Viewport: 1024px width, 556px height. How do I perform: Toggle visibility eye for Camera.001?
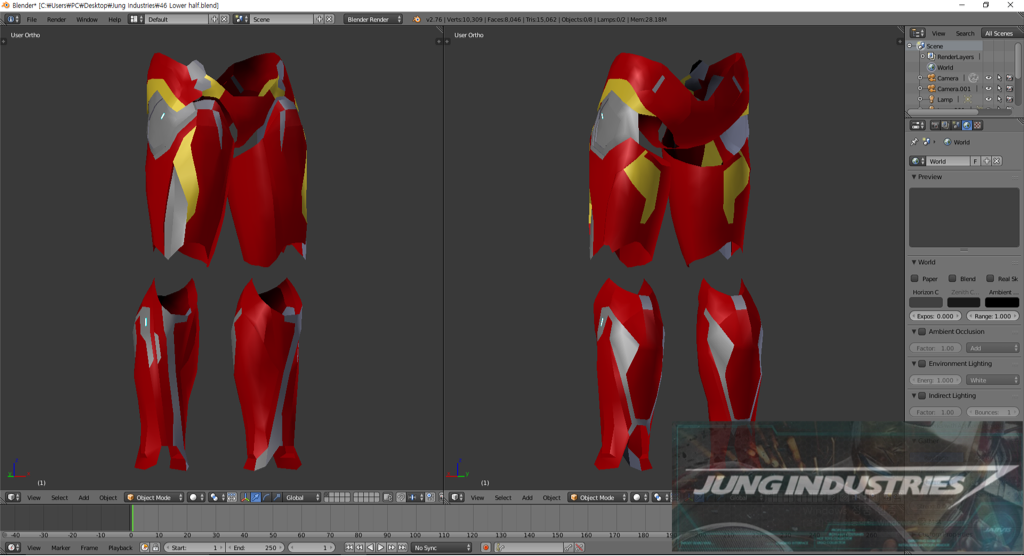988,88
